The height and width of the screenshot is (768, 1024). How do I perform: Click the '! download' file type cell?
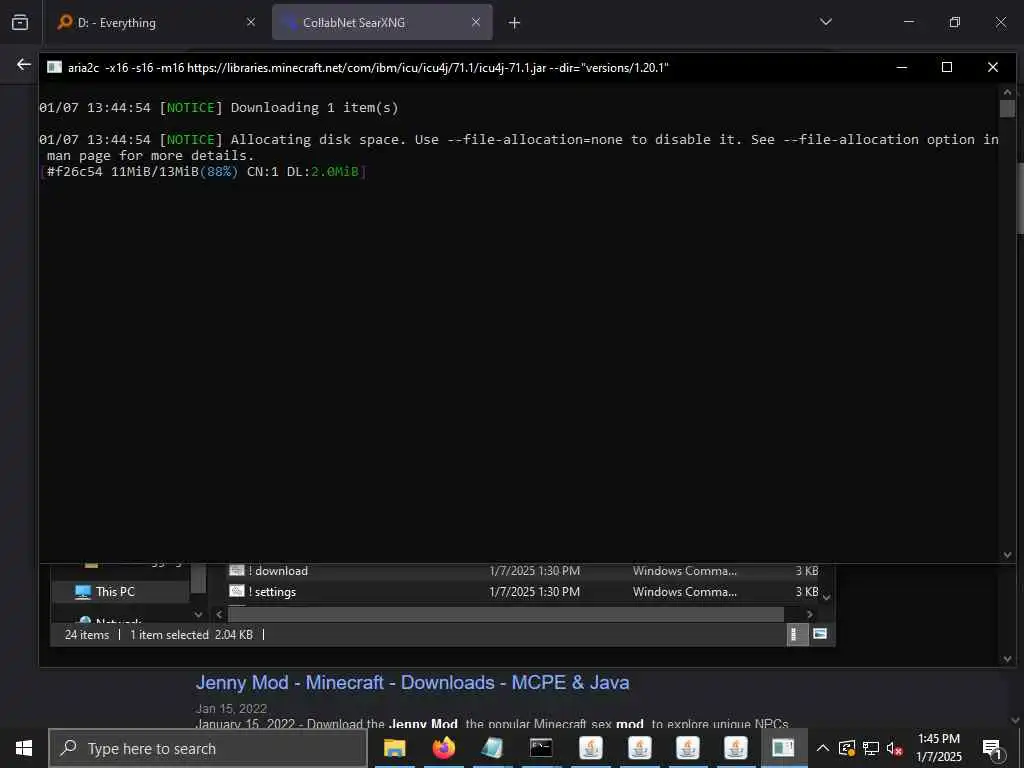(684, 571)
